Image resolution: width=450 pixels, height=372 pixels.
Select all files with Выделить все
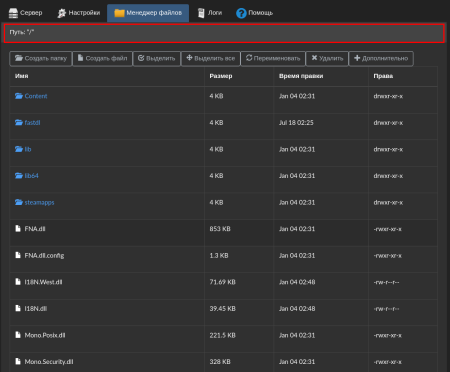211,58
